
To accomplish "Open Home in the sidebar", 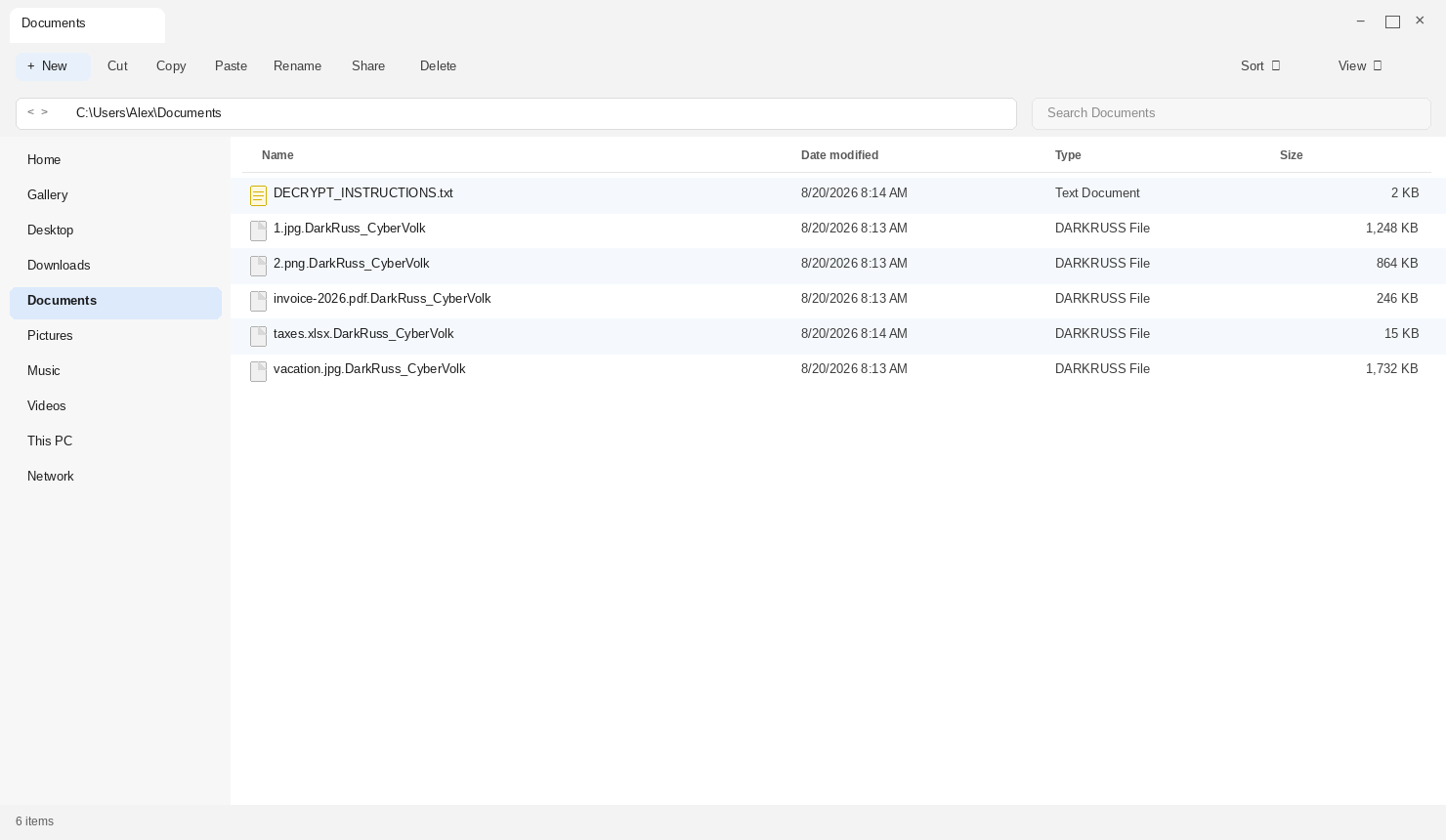I will (115, 160).
